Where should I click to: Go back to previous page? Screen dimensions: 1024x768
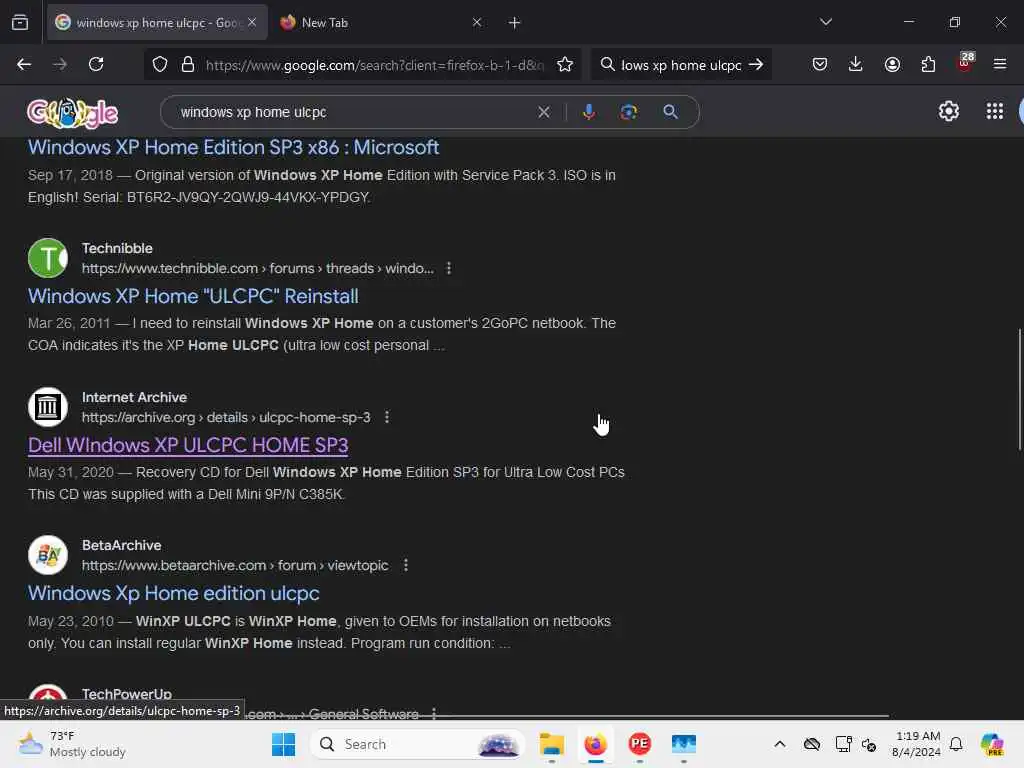click(24, 64)
